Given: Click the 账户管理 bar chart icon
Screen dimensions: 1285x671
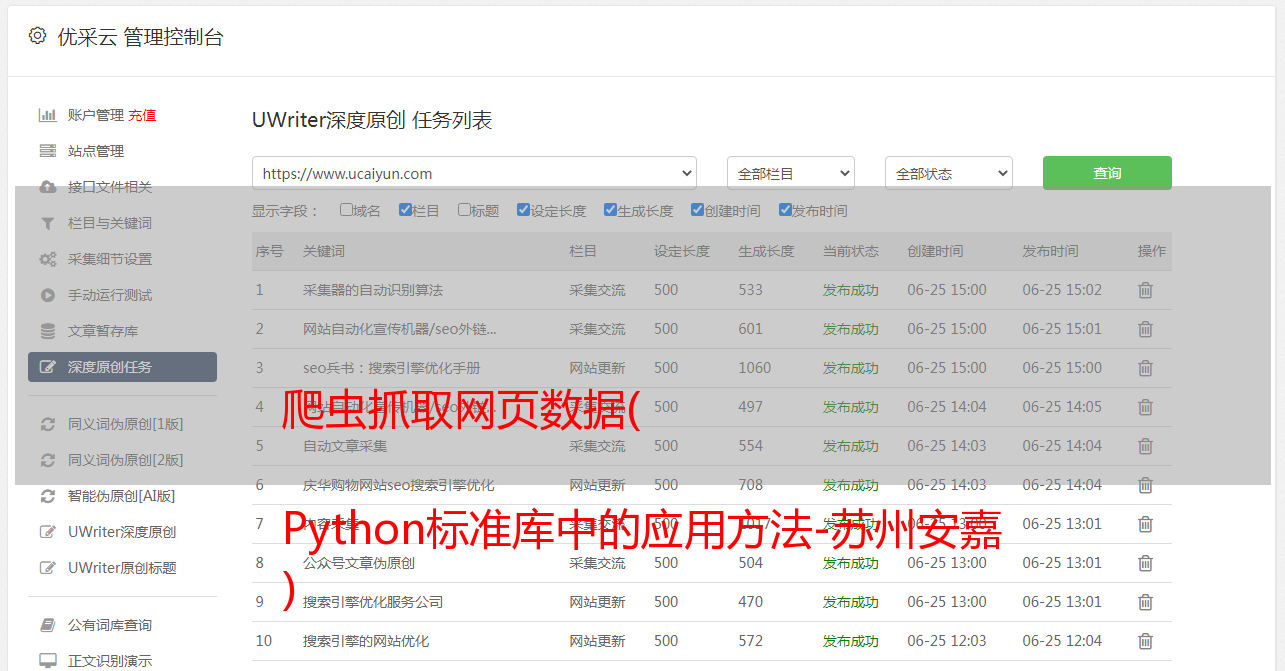Looking at the screenshot, I should click(x=47, y=115).
